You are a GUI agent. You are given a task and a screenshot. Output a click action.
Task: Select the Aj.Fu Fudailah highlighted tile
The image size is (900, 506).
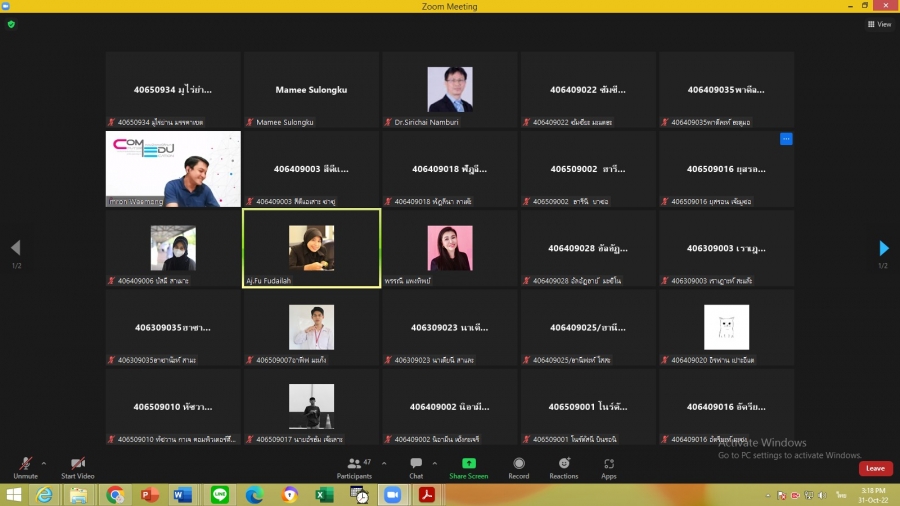(x=311, y=248)
